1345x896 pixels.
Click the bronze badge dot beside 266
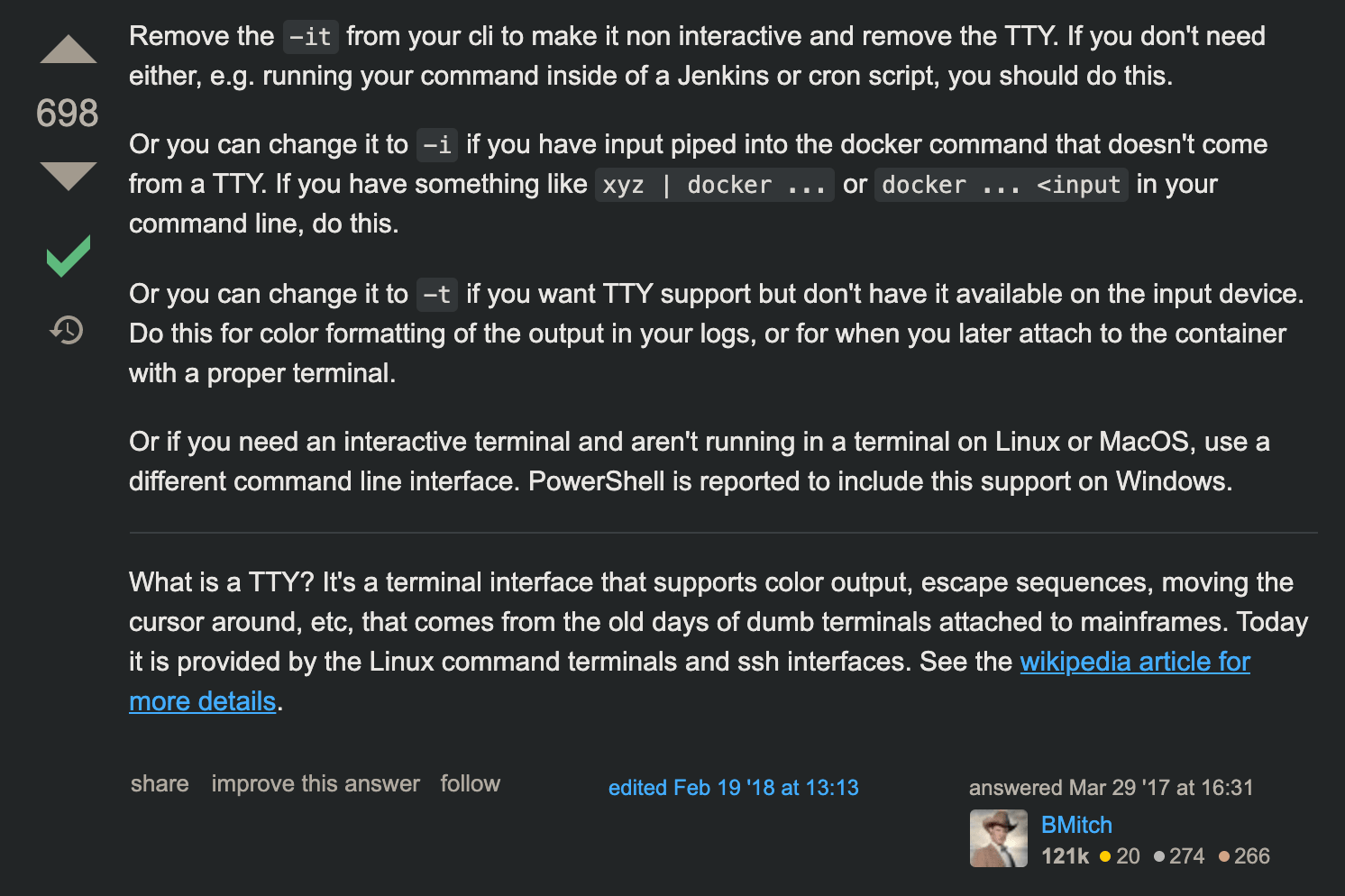(1223, 856)
